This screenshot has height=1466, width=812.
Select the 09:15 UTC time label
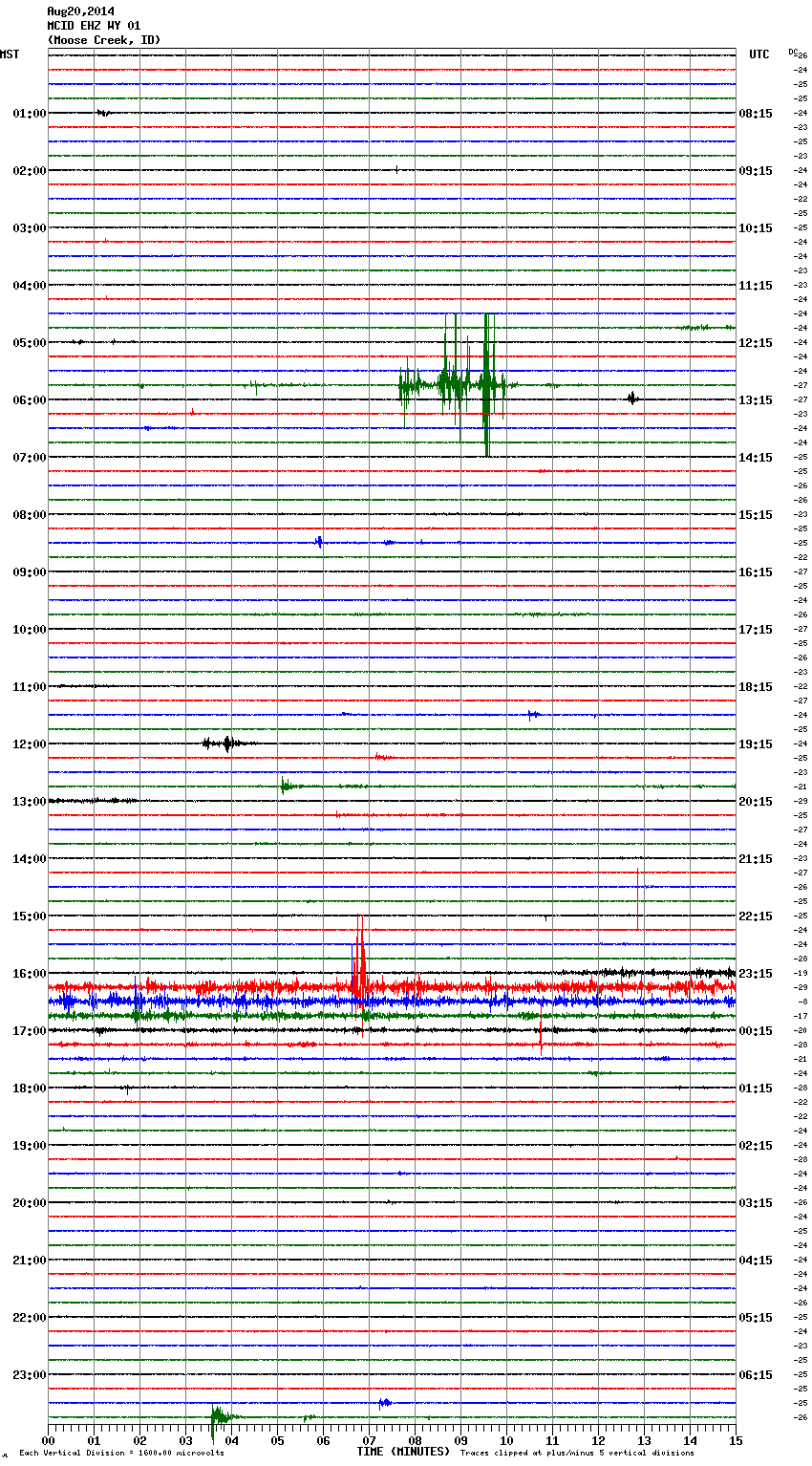click(x=756, y=171)
